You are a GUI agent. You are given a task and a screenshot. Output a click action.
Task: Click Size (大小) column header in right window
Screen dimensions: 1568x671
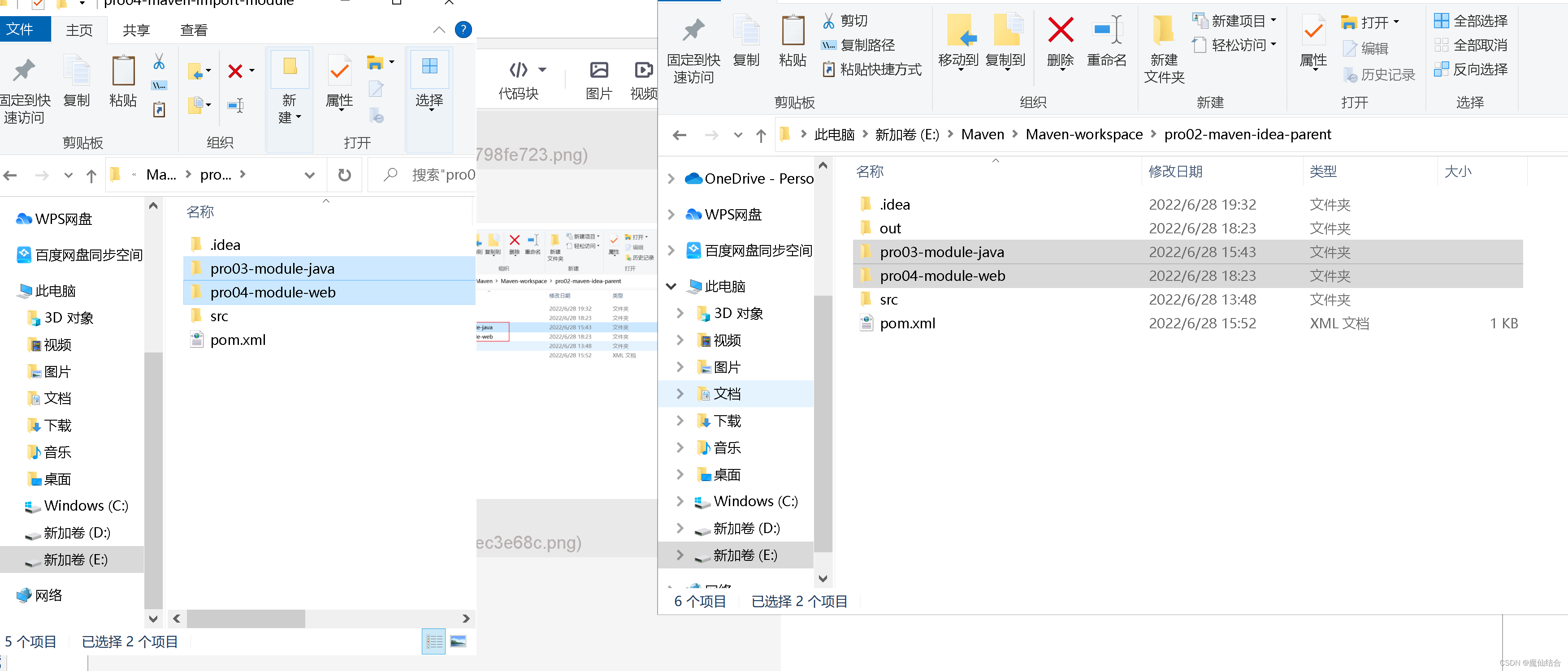[x=1482, y=172]
